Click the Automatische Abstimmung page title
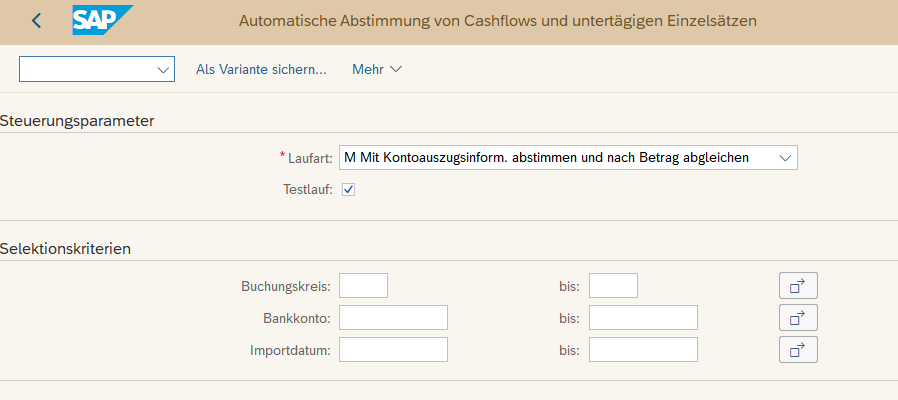 pyautogui.click(x=498, y=21)
